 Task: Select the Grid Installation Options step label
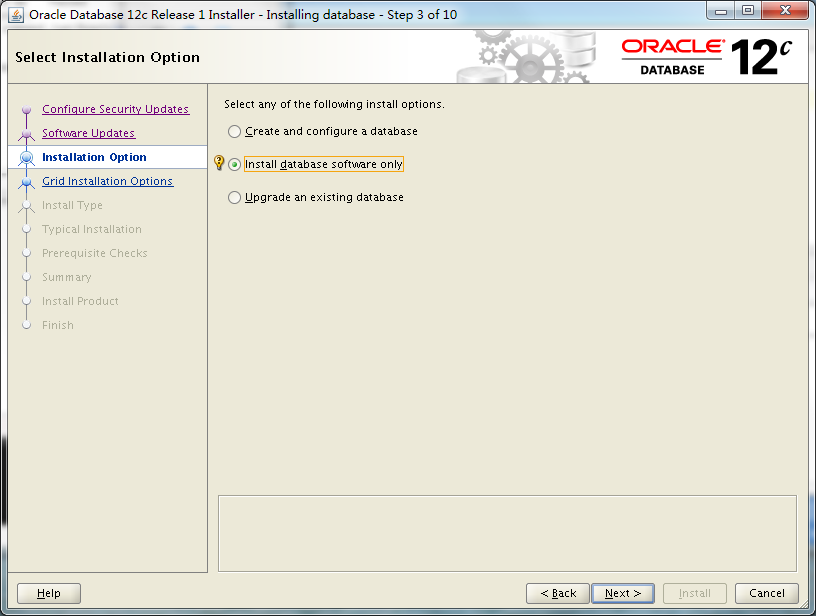[107, 181]
